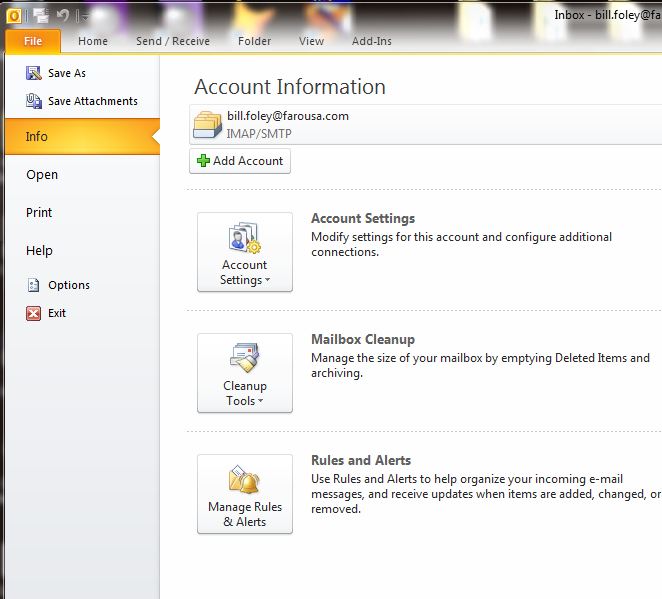Open the File tab
662x599 pixels.
click(33, 41)
